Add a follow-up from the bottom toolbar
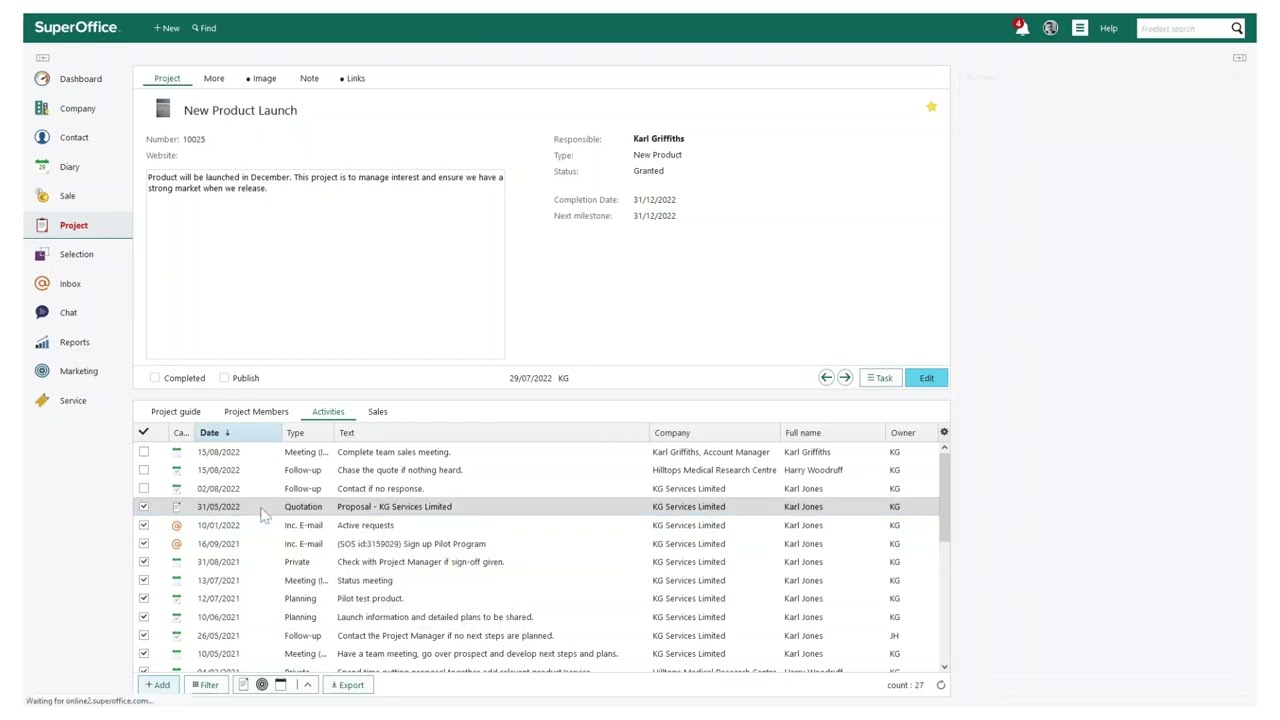This screenshot has height=720, width=1280. 262,685
